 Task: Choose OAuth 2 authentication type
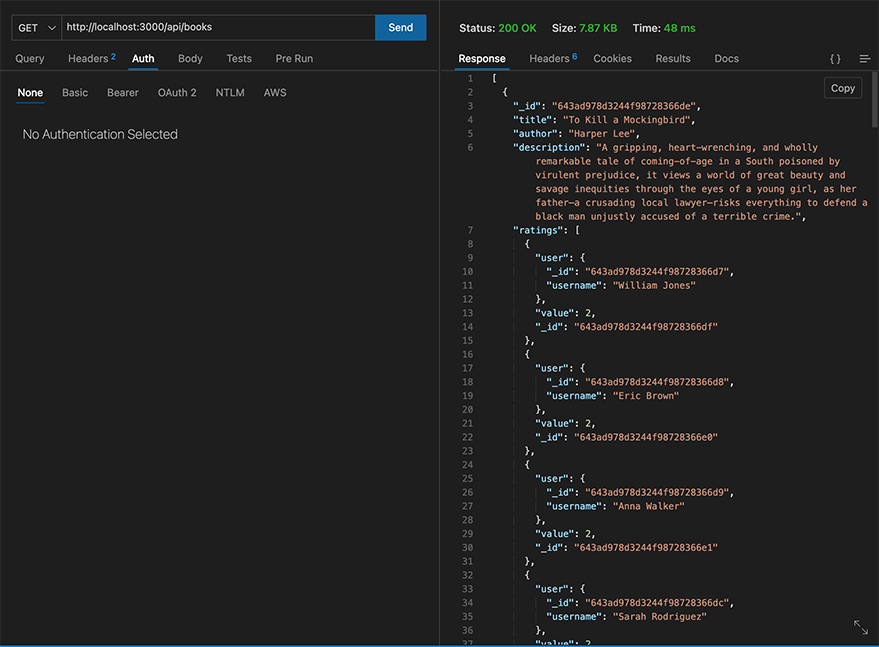(177, 93)
